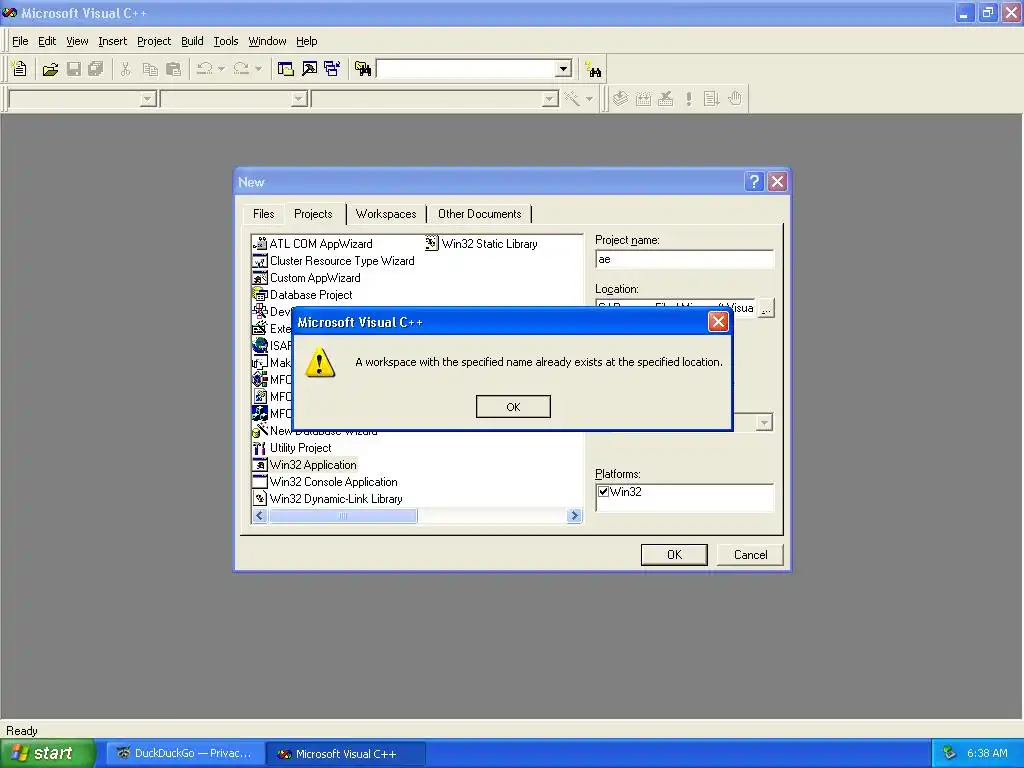
Task: Toggle the Win32 platform checkbox
Action: pos(603,492)
